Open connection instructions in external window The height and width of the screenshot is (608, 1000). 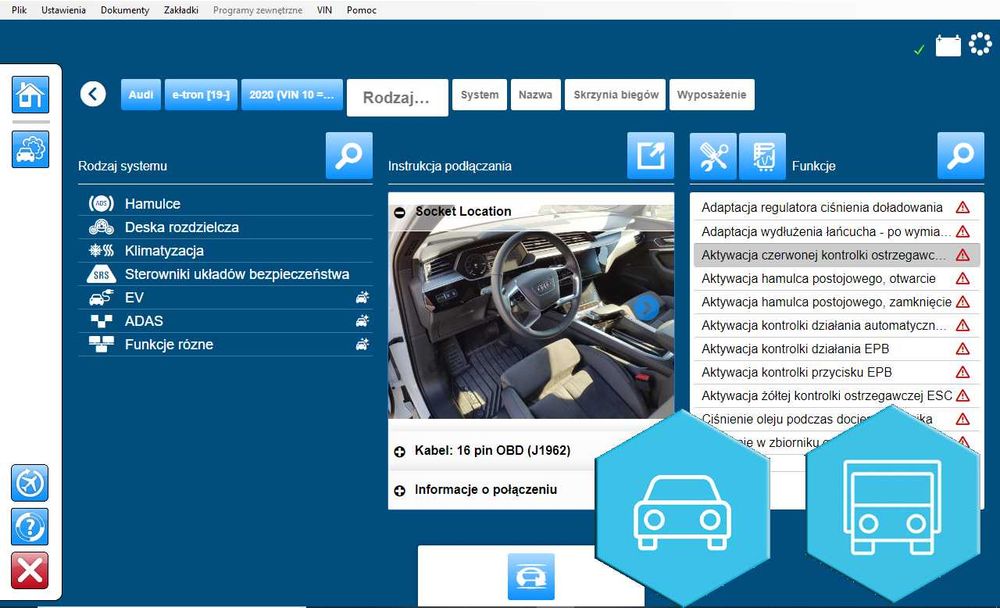651,156
